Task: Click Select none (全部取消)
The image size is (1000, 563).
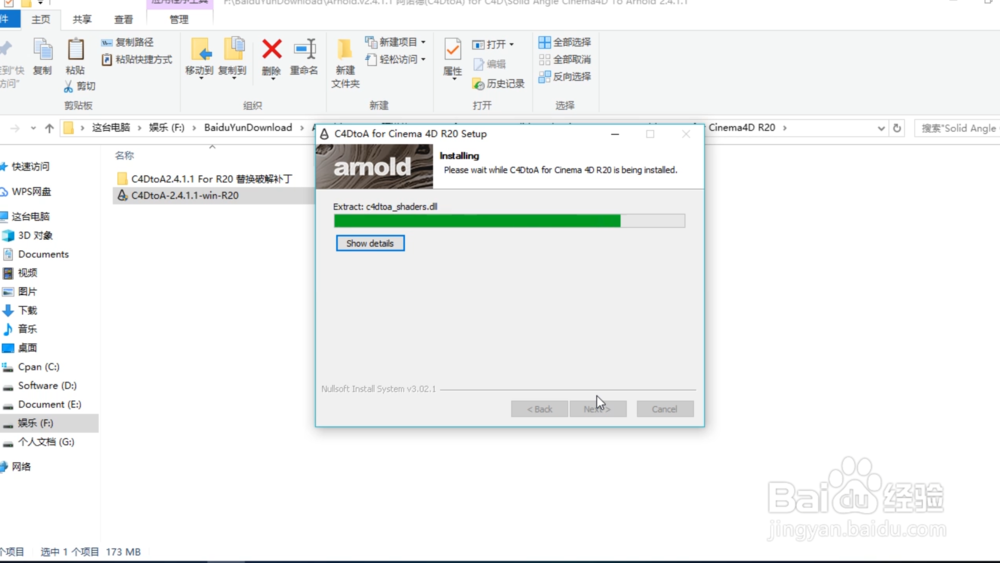Action: pos(565,59)
